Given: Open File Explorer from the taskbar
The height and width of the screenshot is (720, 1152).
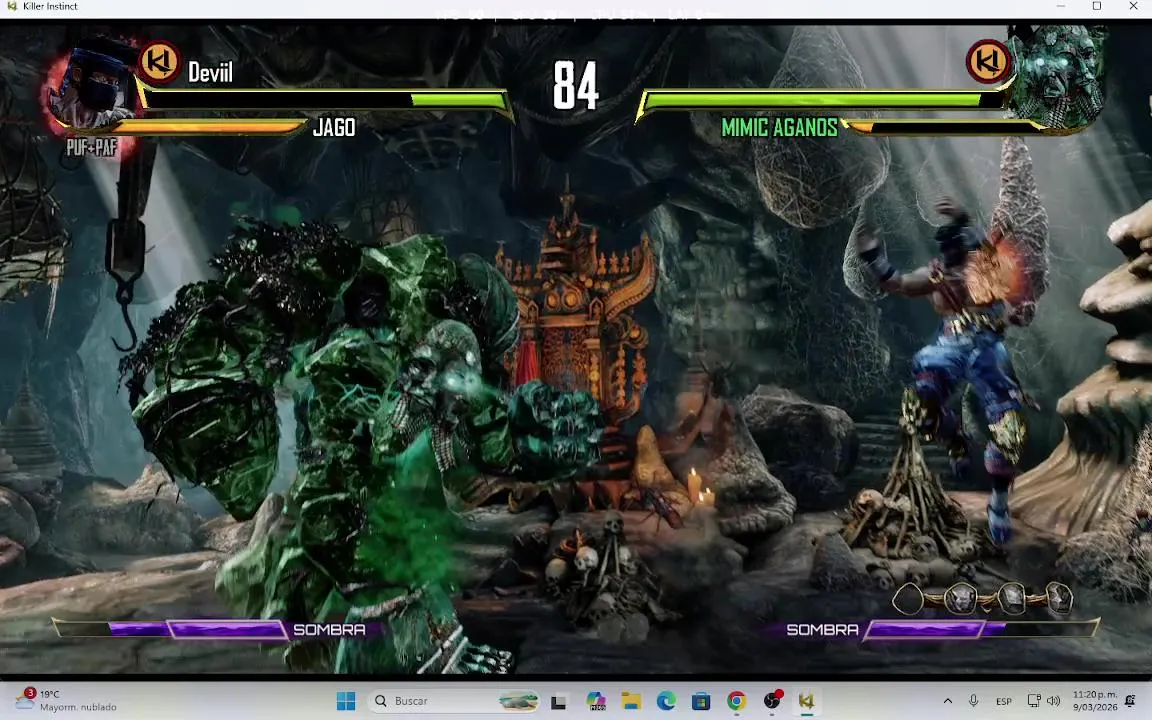Looking at the screenshot, I should tap(631, 702).
